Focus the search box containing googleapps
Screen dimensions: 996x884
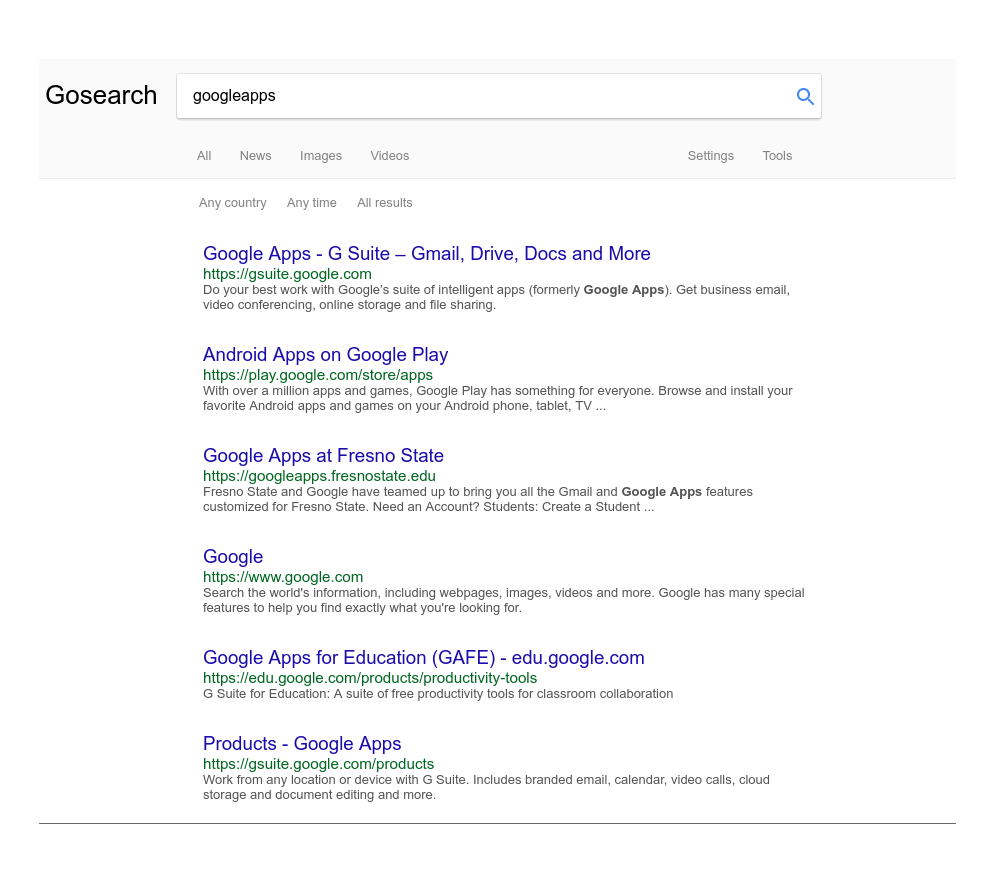point(499,96)
